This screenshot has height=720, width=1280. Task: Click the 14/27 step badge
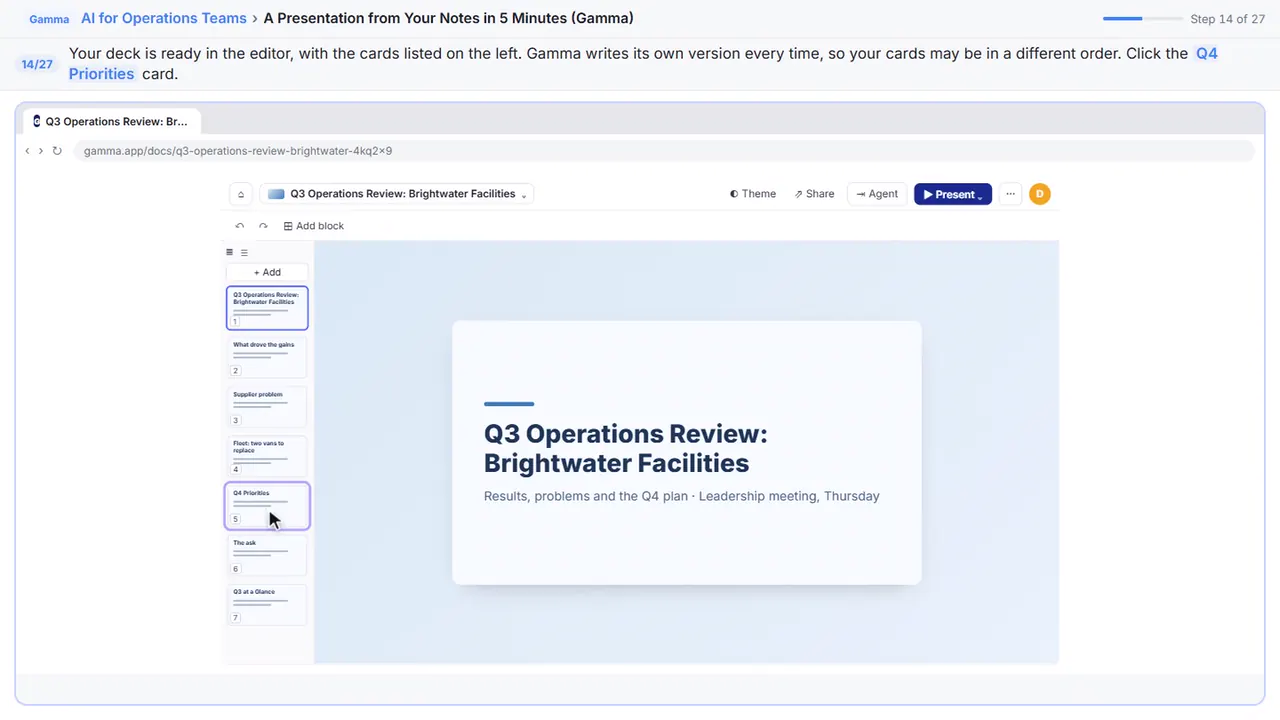coord(37,64)
